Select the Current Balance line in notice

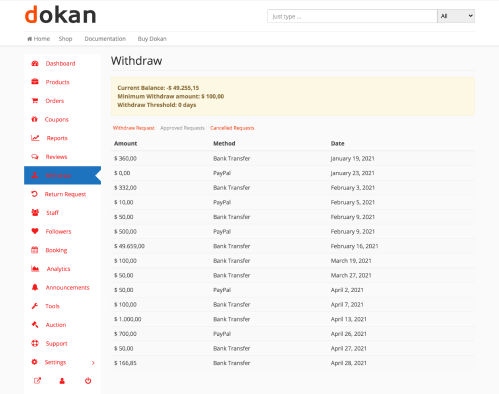(x=158, y=88)
